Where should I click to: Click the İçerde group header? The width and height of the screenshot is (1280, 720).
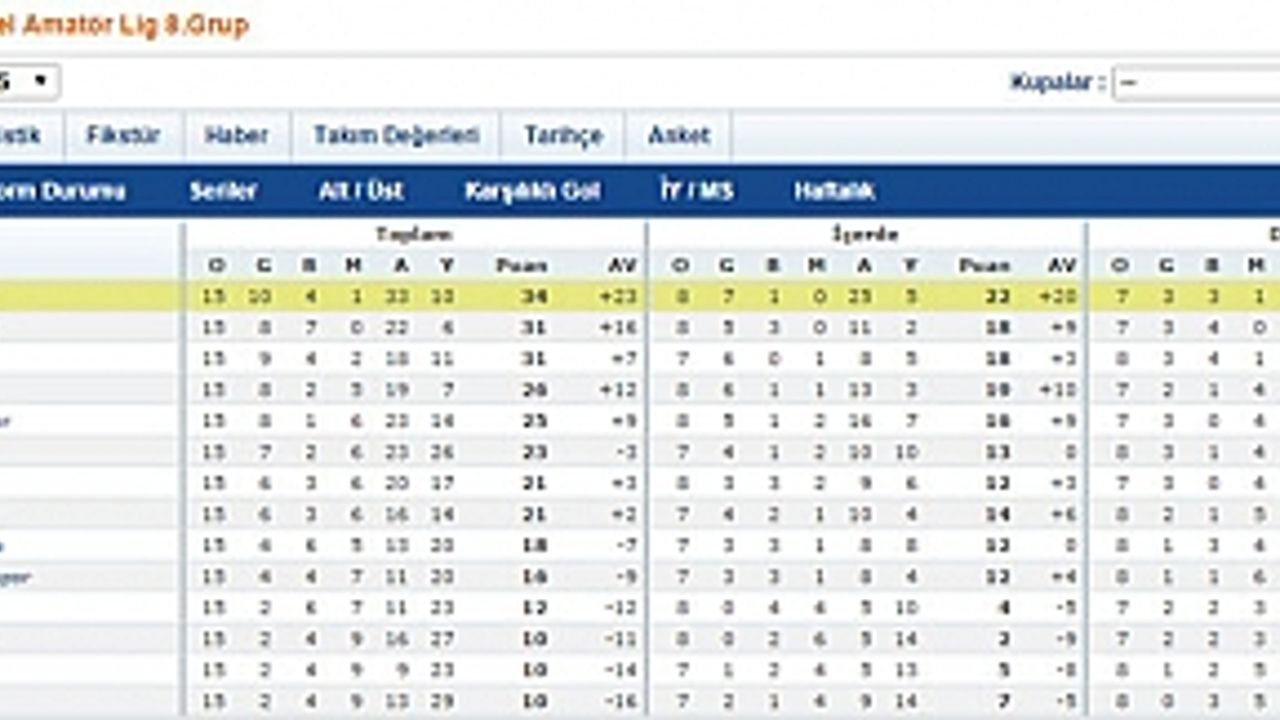[x=865, y=235]
